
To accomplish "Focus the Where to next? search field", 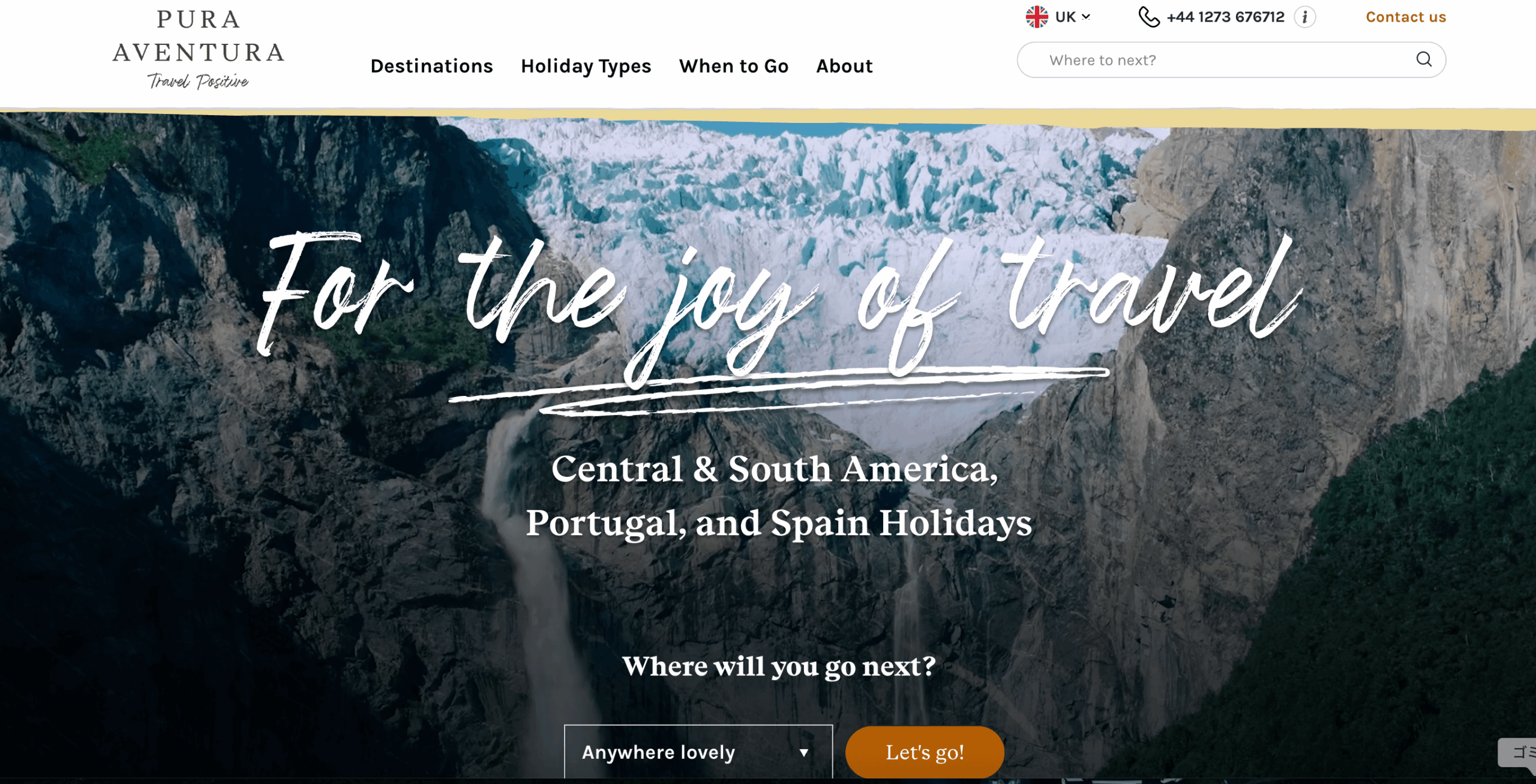I will click(x=1231, y=59).
